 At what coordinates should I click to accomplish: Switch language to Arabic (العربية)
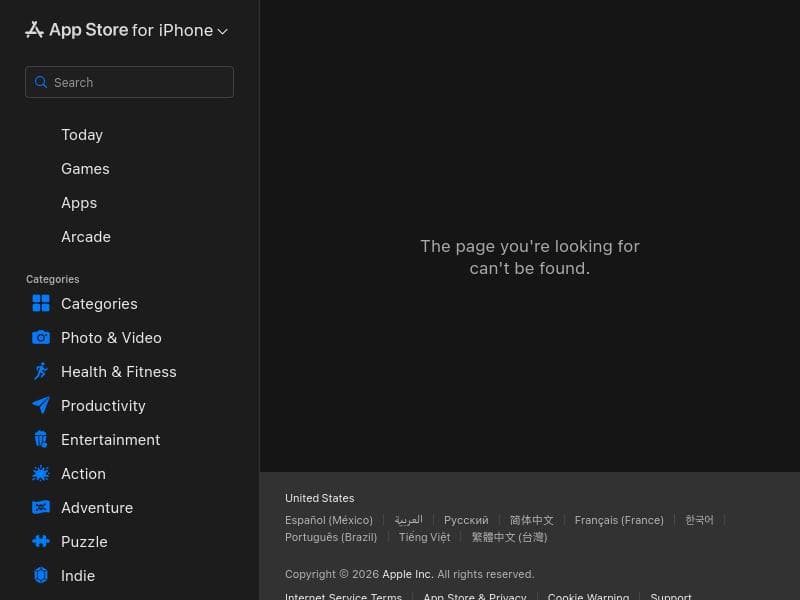pyautogui.click(x=409, y=520)
